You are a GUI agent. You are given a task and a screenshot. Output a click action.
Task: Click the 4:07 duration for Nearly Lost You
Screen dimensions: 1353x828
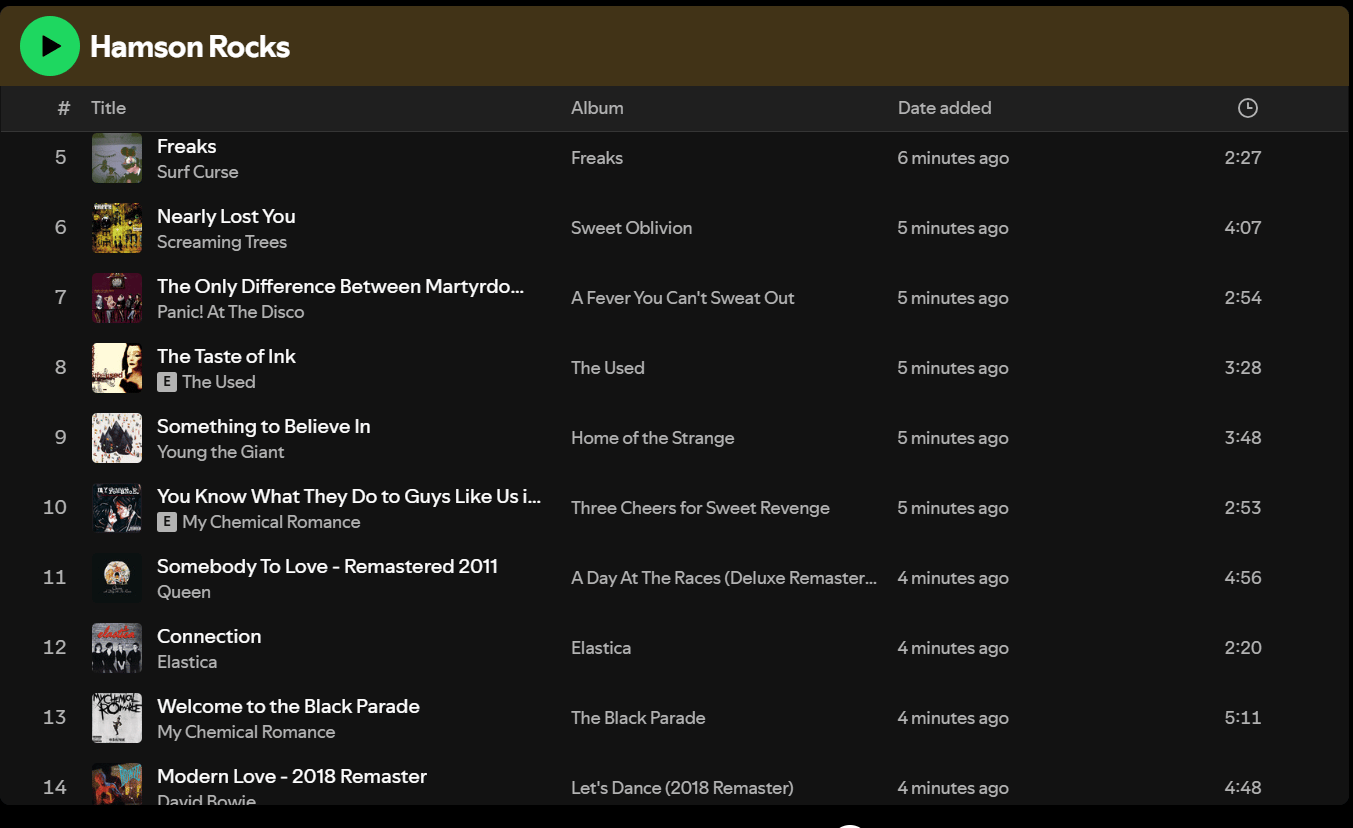pos(1243,228)
